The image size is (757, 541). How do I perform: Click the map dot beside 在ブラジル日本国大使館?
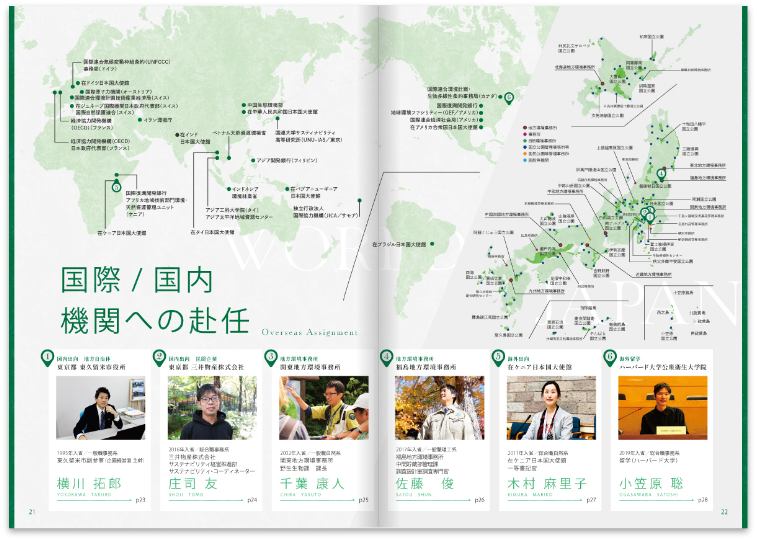(432, 244)
